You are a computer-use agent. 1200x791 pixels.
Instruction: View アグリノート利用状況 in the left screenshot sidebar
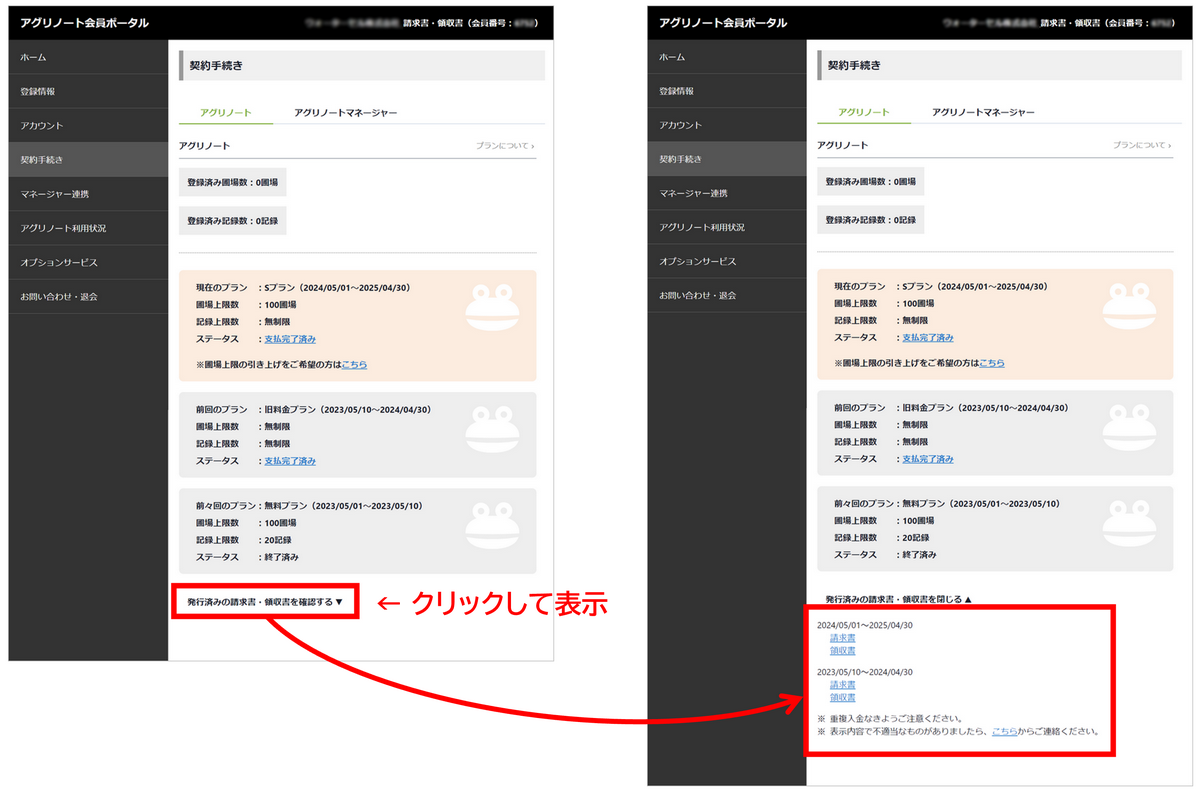pos(88,228)
